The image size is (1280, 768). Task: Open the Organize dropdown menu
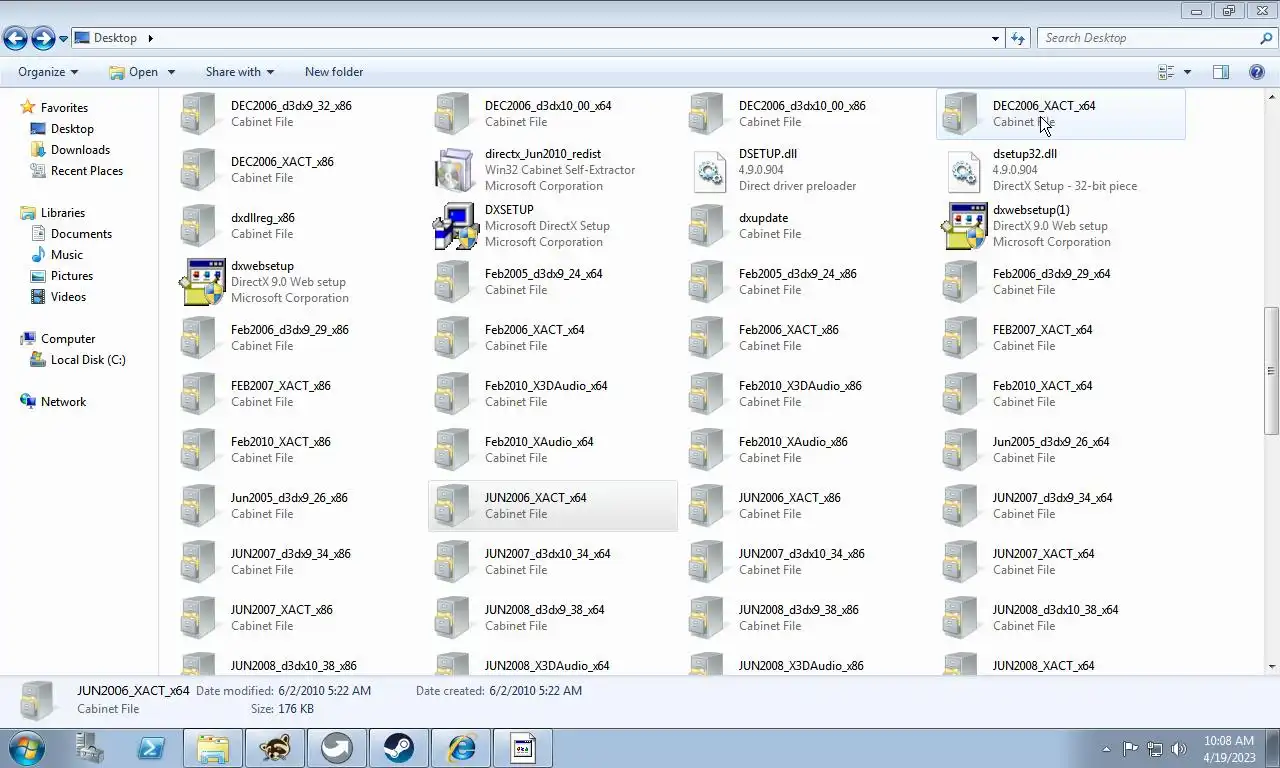48,72
